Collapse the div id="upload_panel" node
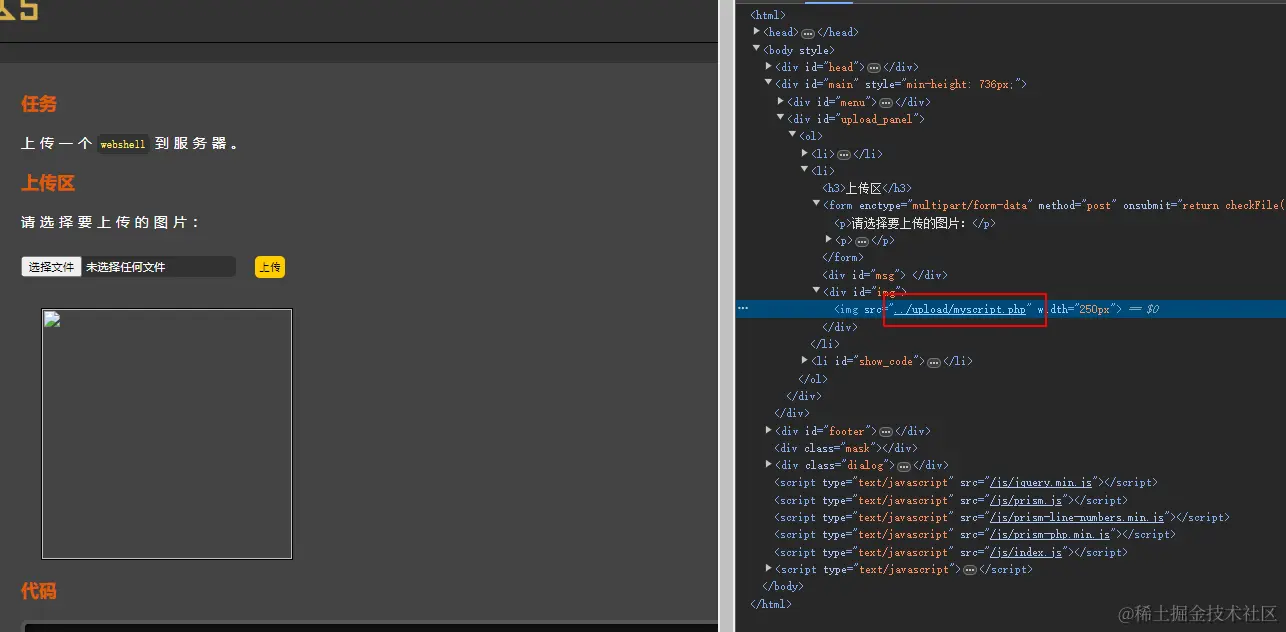The width and height of the screenshot is (1286, 632). [781, 119]
